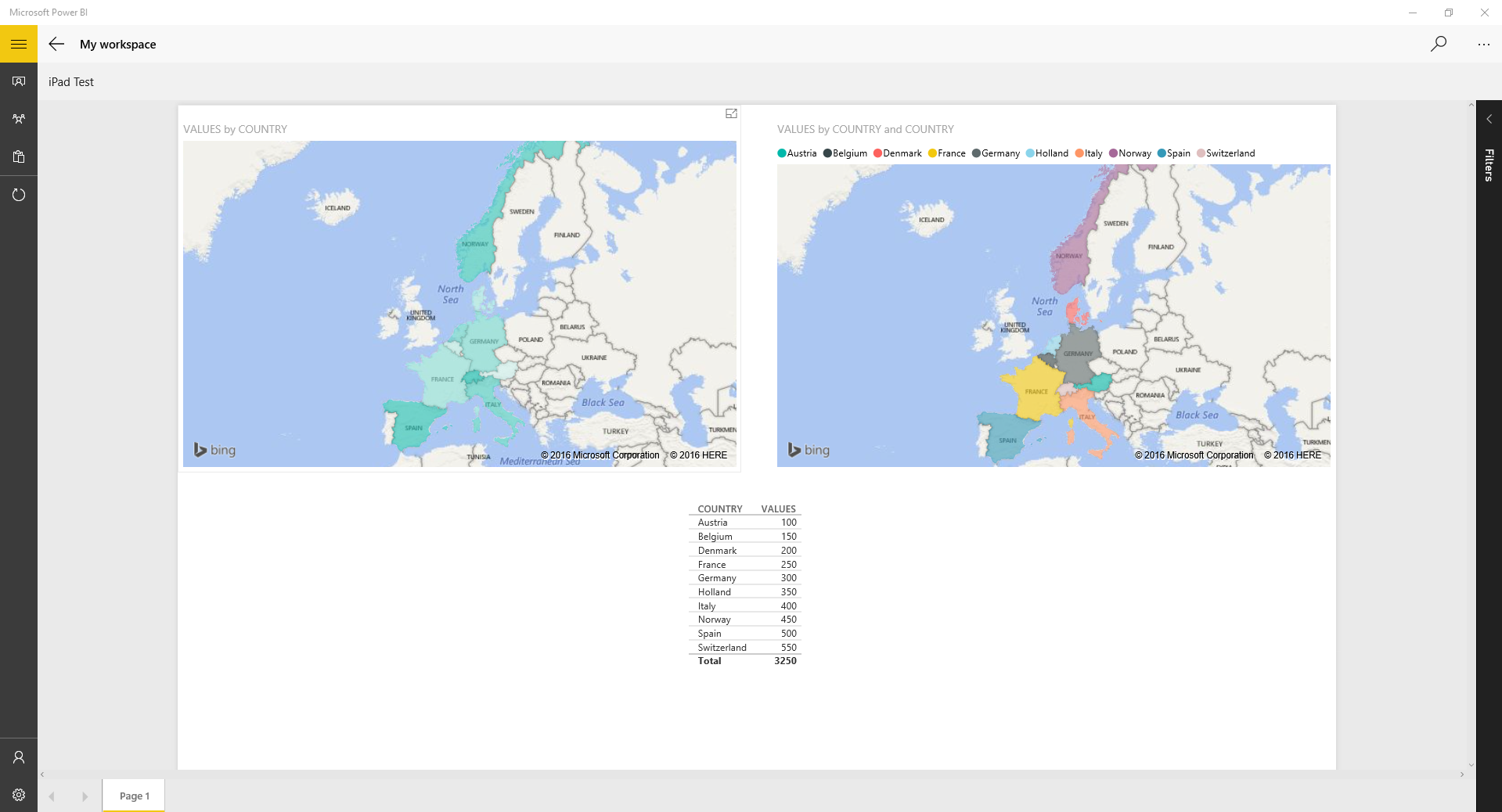The width and height of the screenshot is (1502, 812).
Task: Select Holland in the map legend
Action: (1047, 153)
